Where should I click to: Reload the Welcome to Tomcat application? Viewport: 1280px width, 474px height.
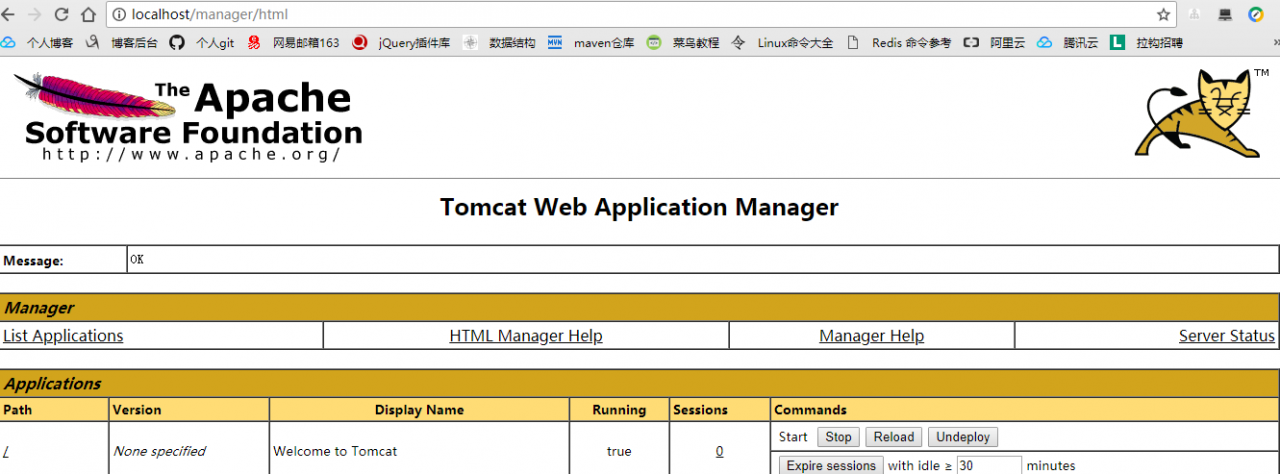(894, 437)
